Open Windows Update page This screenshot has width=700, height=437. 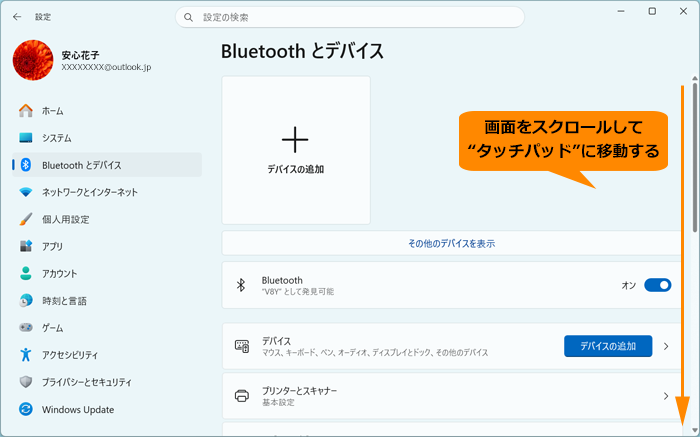click(107, 409)
